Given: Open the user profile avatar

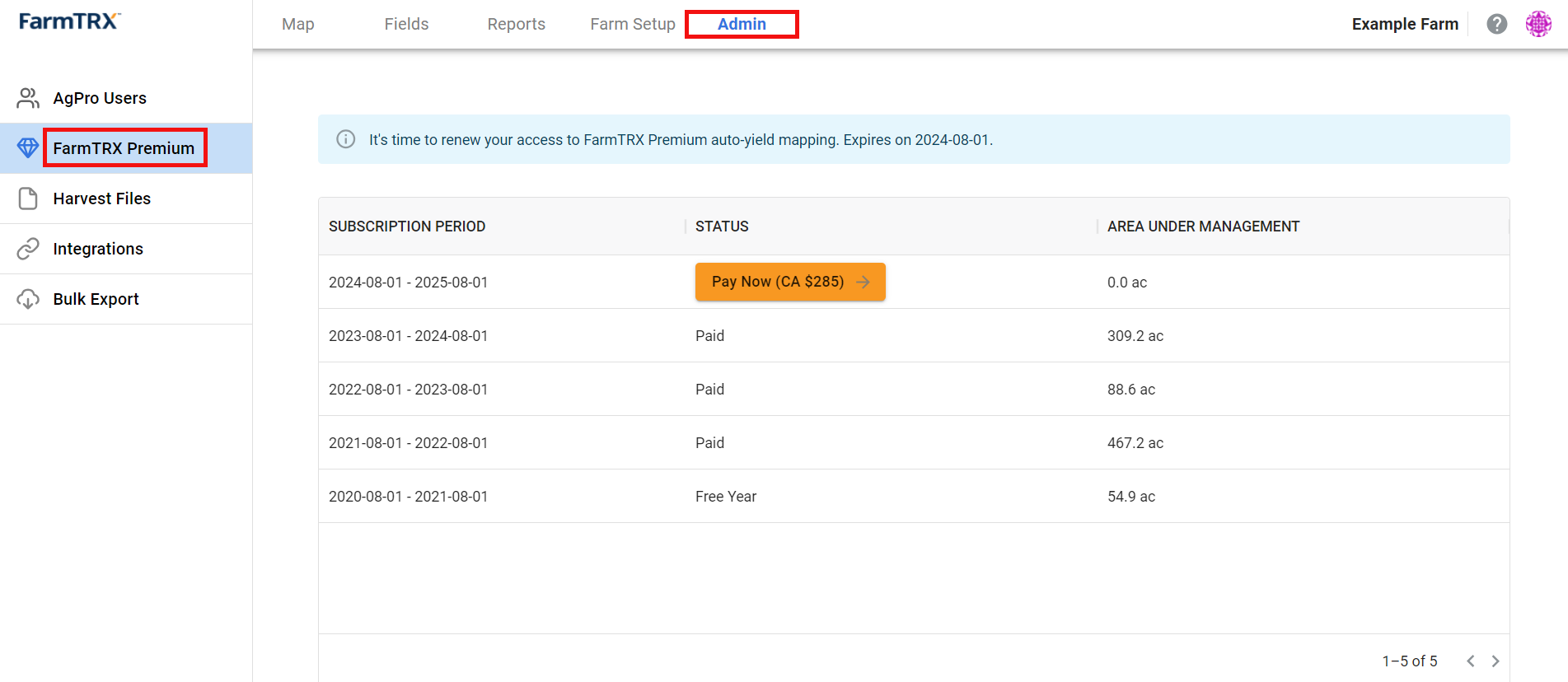Looking at the screenshot, I should 1538,24.
